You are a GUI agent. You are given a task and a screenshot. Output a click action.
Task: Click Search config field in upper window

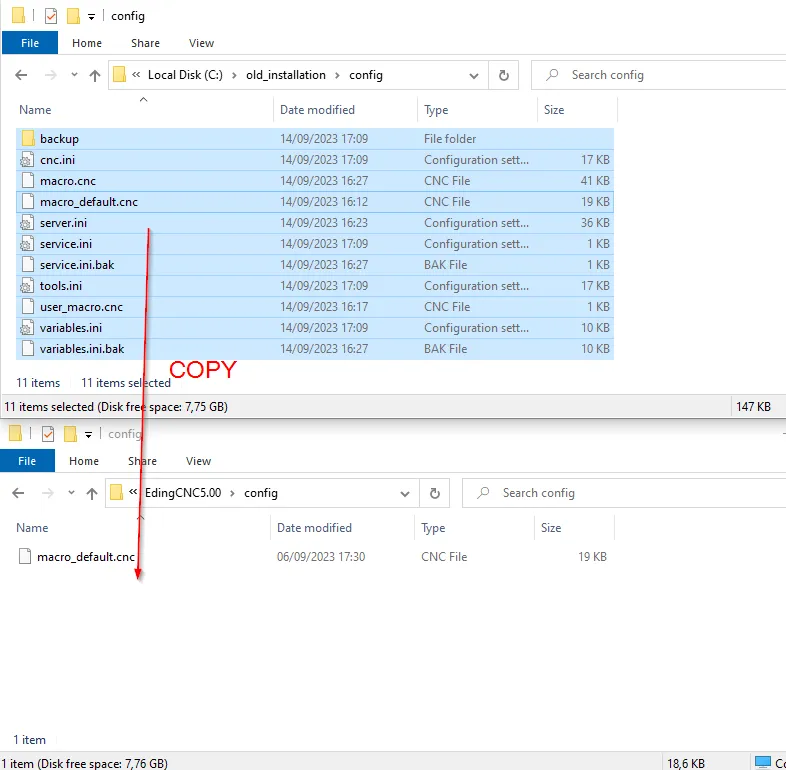[x=659, y=75]
